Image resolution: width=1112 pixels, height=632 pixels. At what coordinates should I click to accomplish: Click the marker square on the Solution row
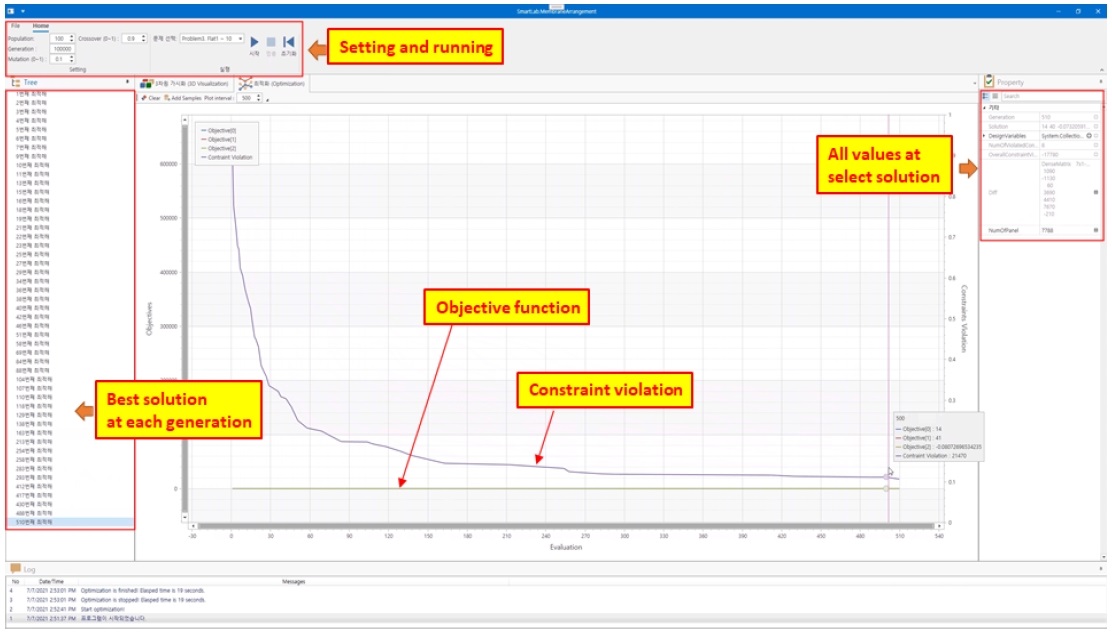click(x=1096, y=126)
